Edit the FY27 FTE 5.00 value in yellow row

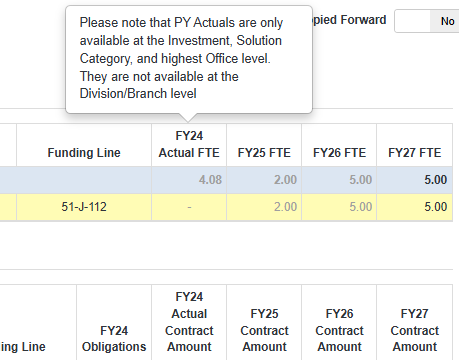414,207
